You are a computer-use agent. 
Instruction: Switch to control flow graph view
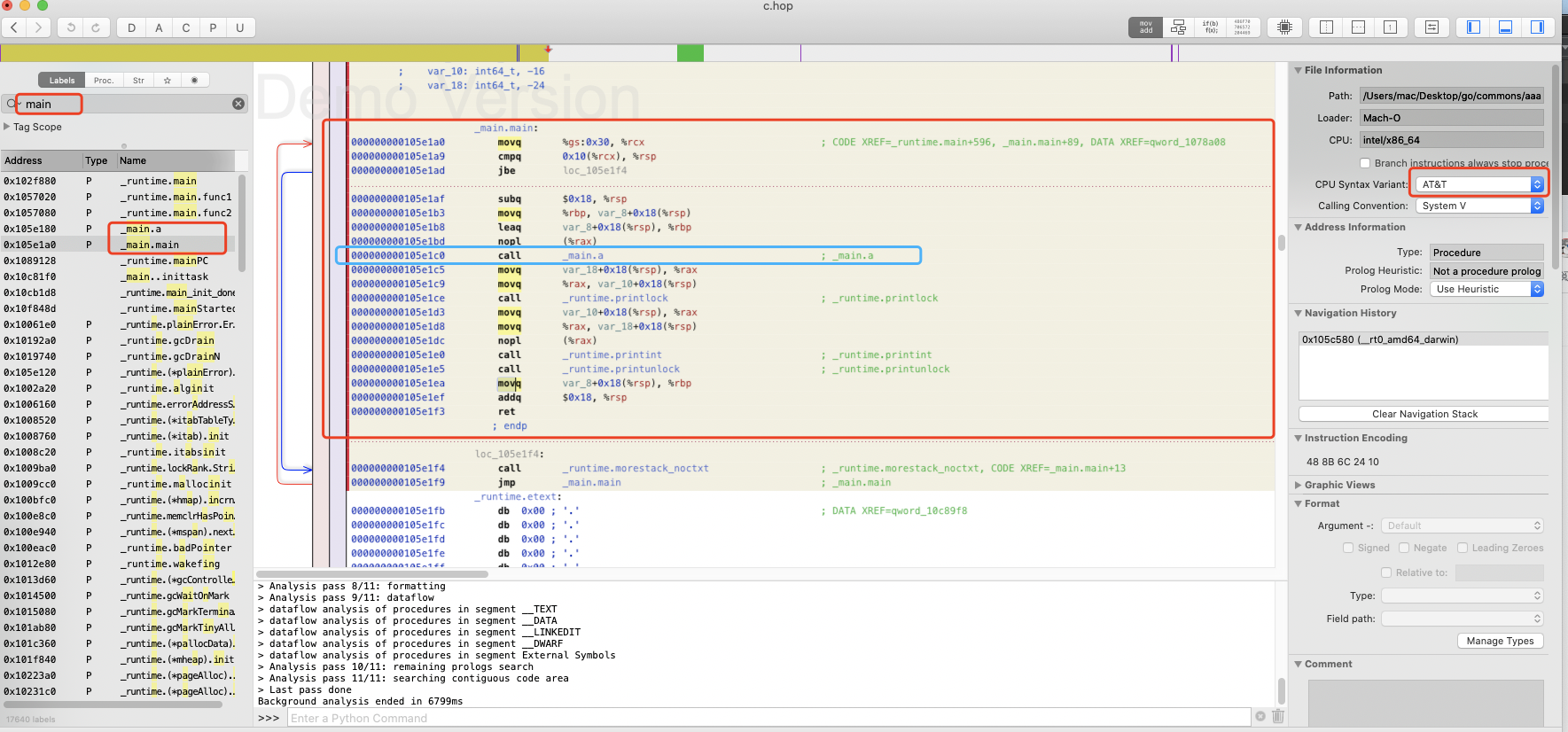point(1178,27)
